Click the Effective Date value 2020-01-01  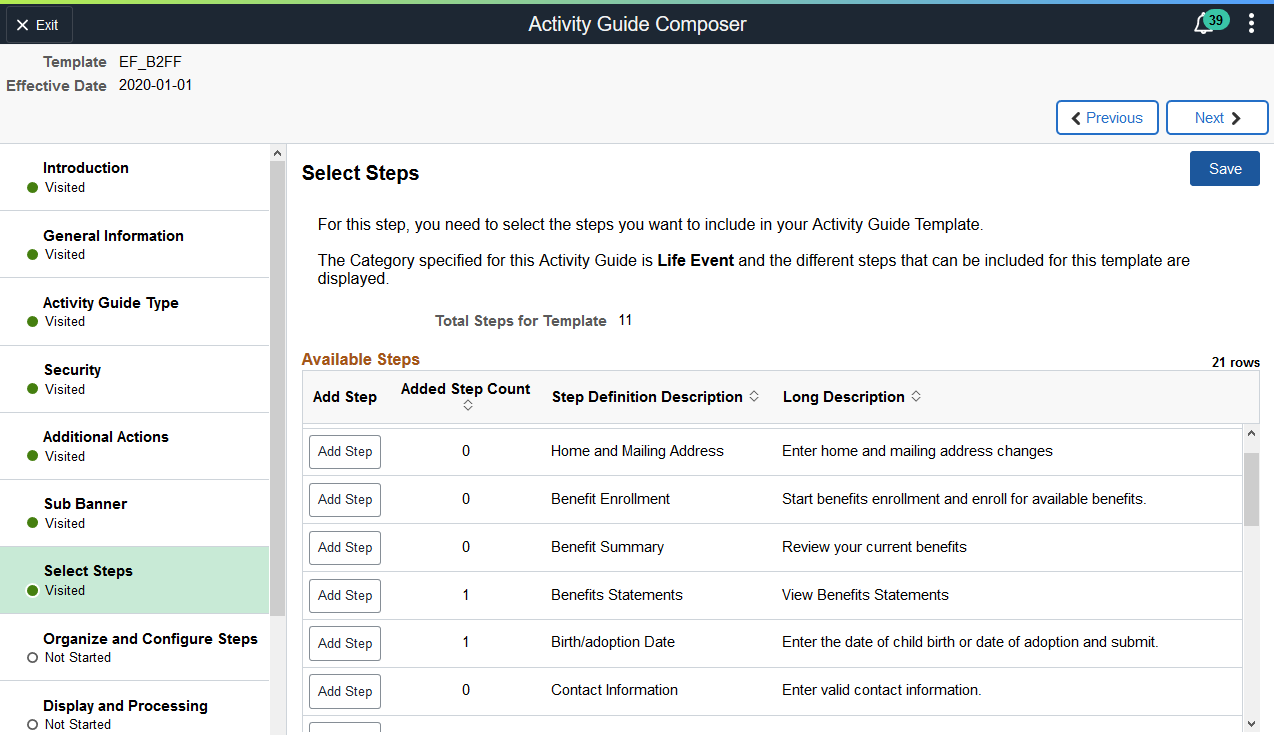pyautogui.click(x=155, y=85)
